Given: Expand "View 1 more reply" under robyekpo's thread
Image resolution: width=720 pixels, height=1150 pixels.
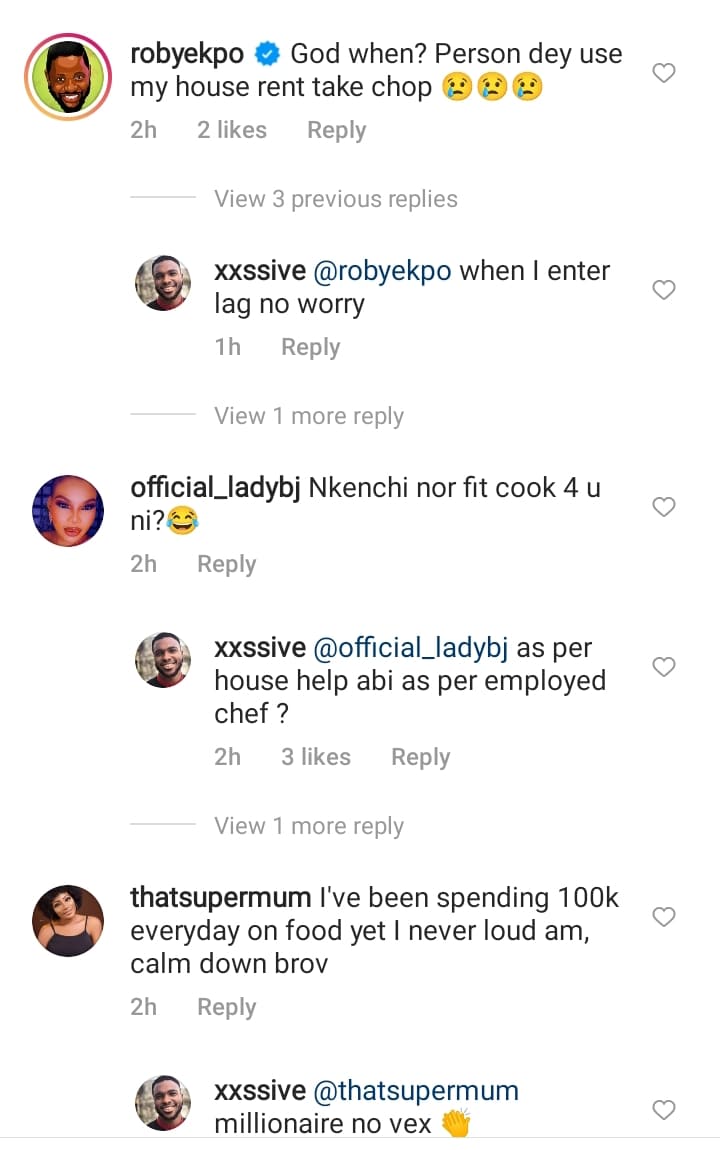Looking at the screenshot, I should coord(308,416).
